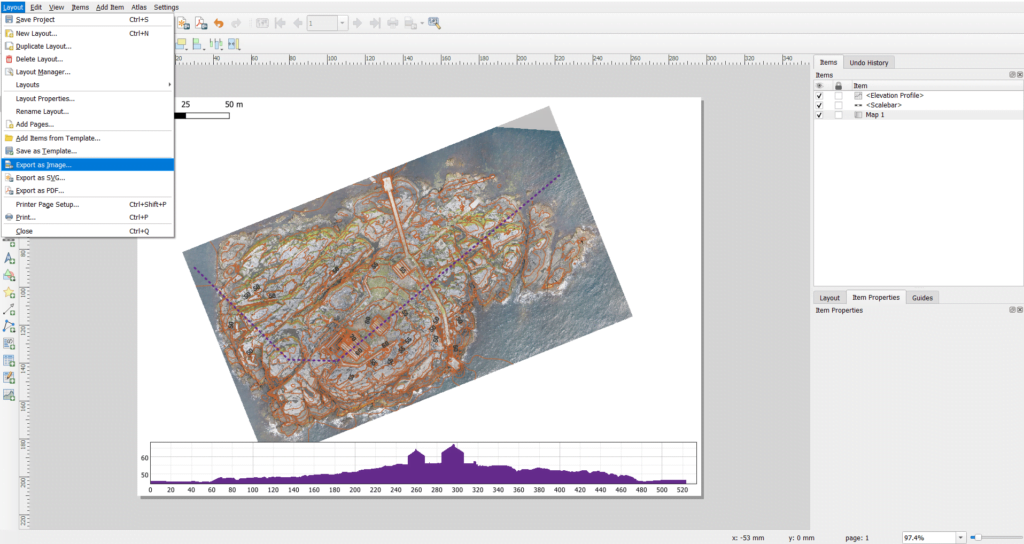Uncheck visibility of Map 1 item
This screenshot has width=1024, height=544.
820,115
